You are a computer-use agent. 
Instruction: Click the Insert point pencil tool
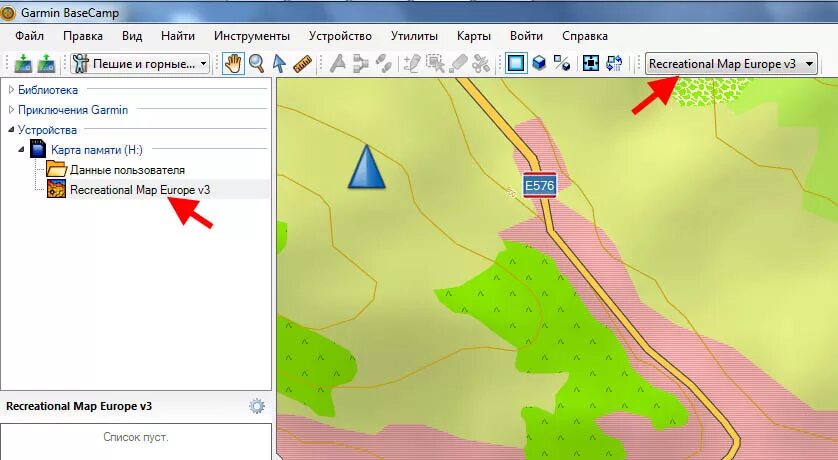[412, 64]
